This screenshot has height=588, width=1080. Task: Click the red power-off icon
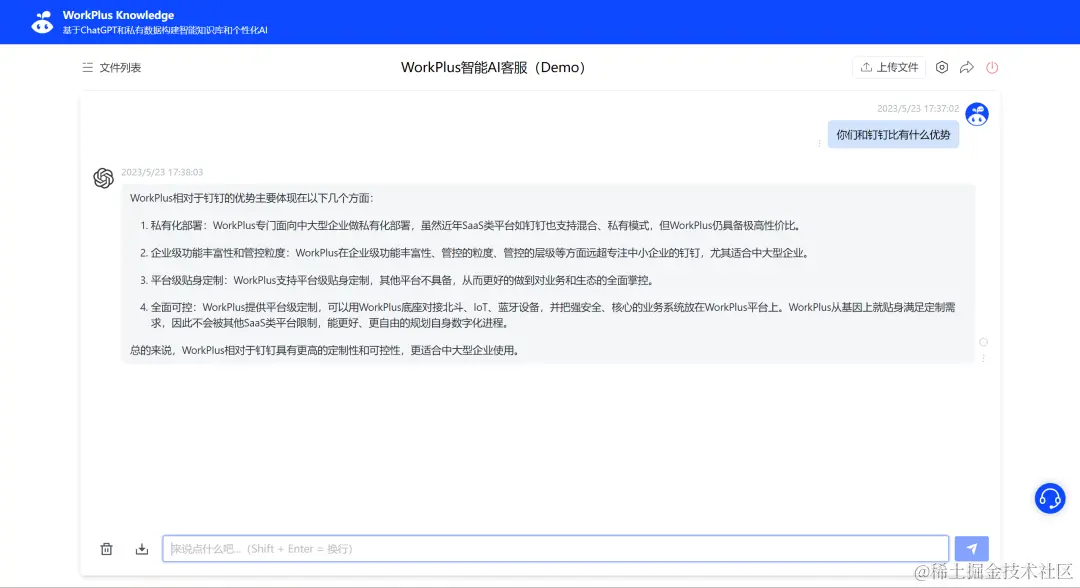991,67
